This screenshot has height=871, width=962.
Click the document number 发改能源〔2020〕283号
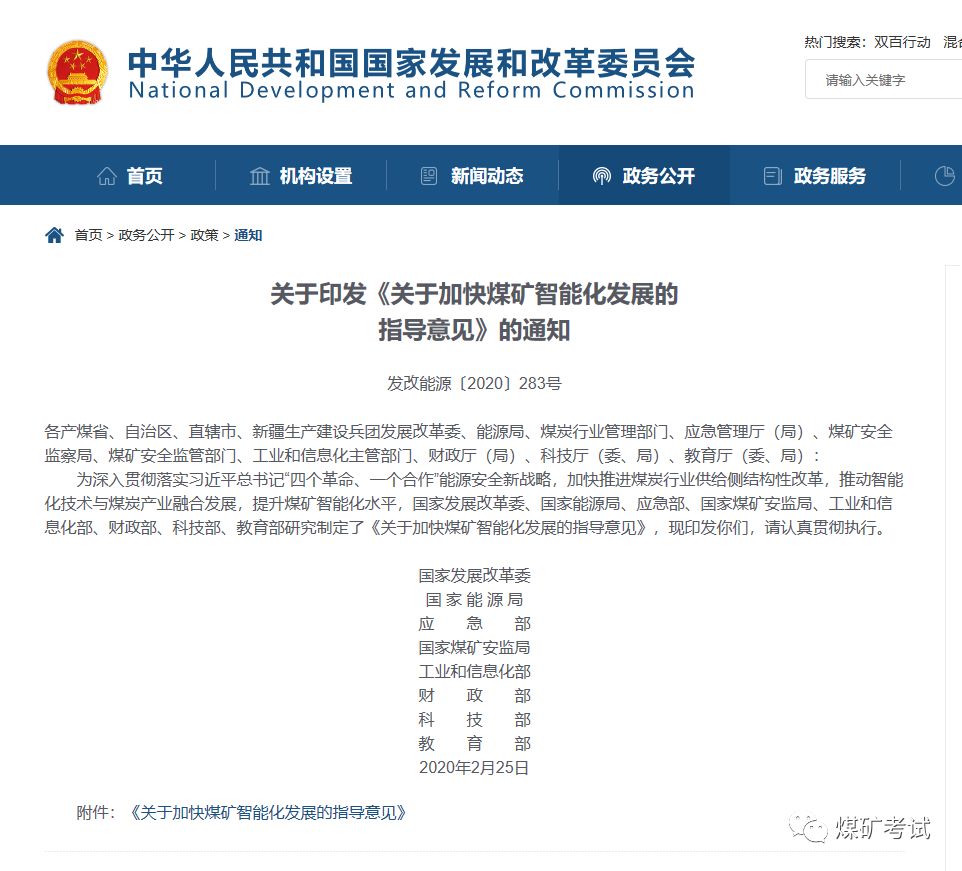[x=474, y=383]
